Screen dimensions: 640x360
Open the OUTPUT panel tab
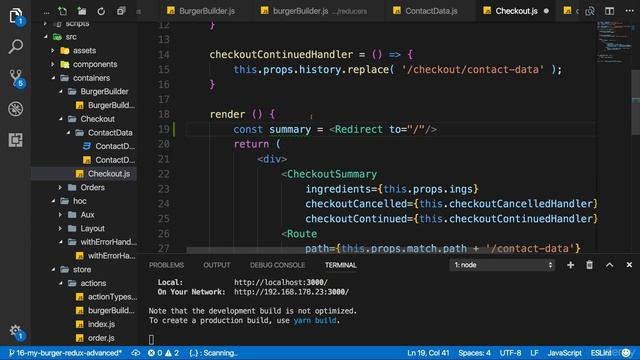tap(217, 265)
